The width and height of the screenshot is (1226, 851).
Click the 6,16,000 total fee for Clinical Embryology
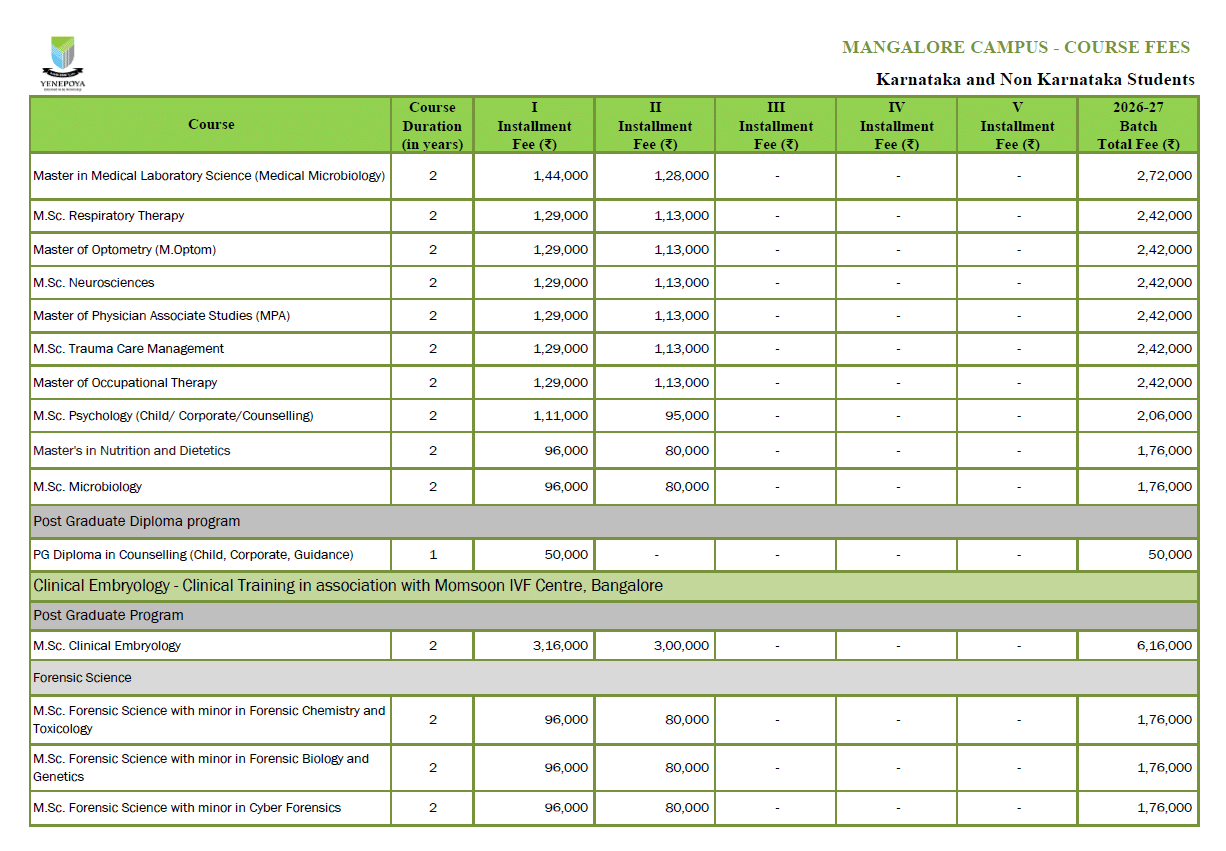(x=1164, y=646)
